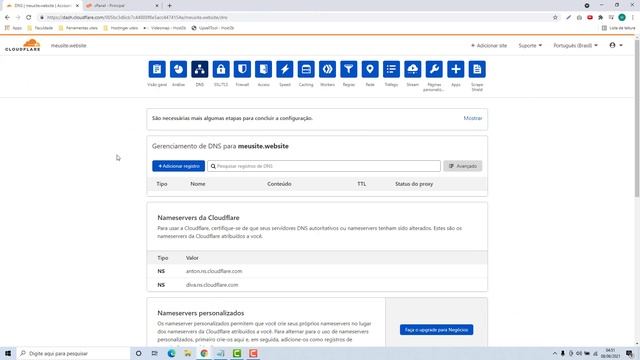Click the TTL column header
The width and height of the screenshot is (640, 360).
362,184
